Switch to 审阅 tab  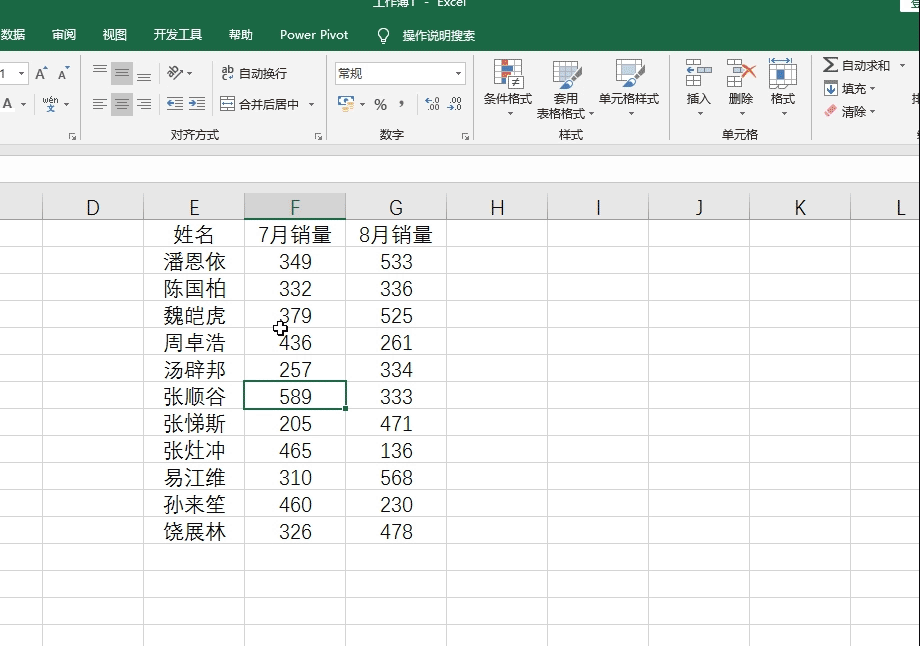click(x=64, y=35)
